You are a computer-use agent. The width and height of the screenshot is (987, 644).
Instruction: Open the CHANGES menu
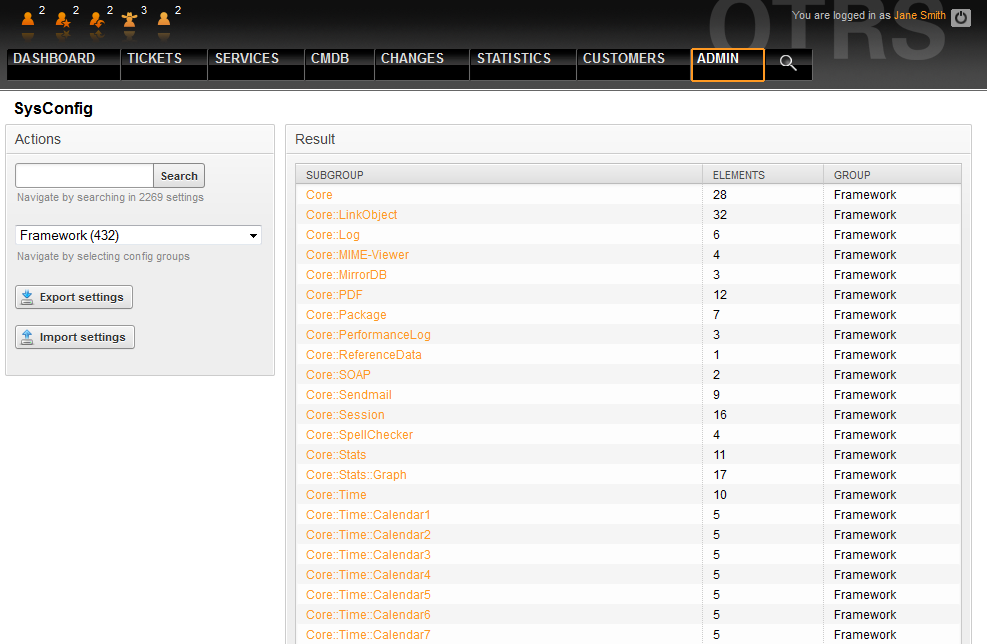point(411,58)
